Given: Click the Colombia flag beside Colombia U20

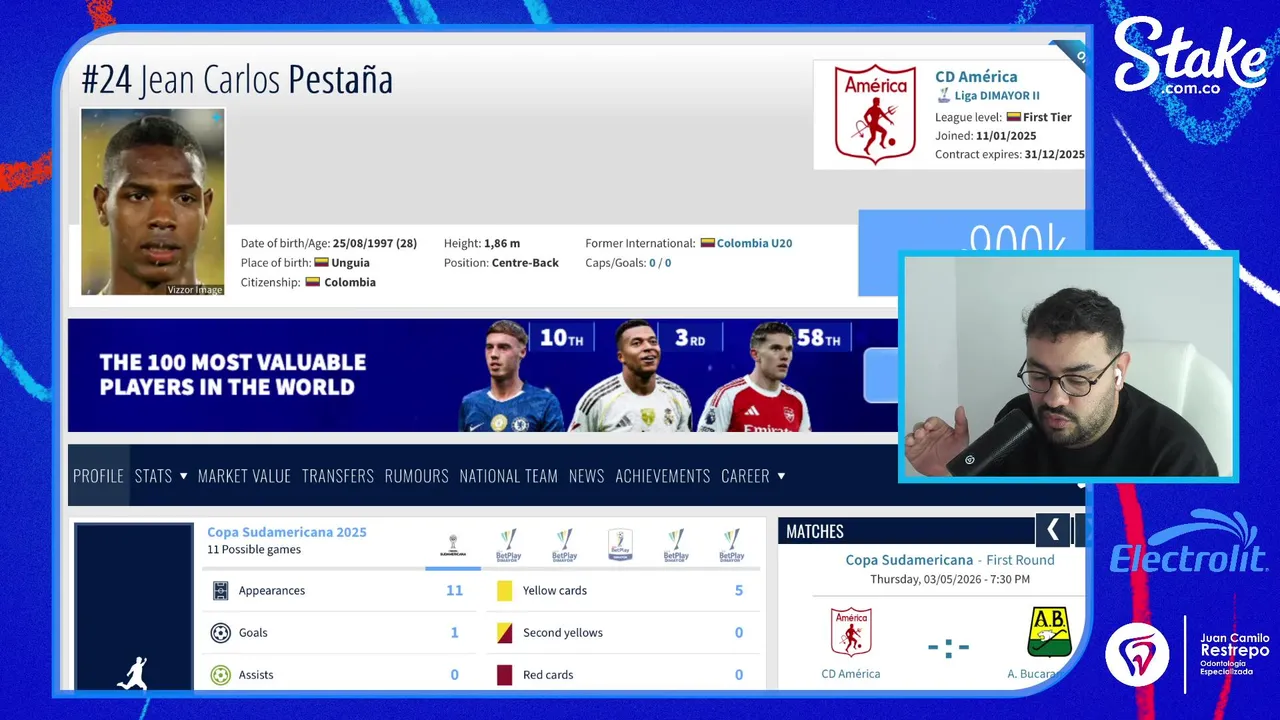Looking at the screenshot, I should tap(707, 243).
